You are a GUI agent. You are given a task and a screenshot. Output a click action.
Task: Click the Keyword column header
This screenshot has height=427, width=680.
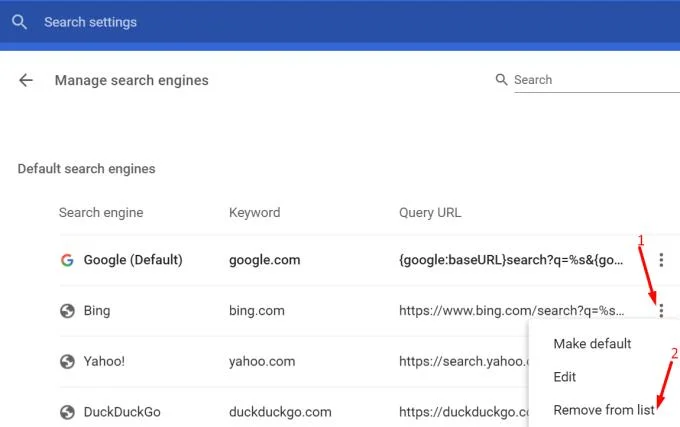pos(255,212)
